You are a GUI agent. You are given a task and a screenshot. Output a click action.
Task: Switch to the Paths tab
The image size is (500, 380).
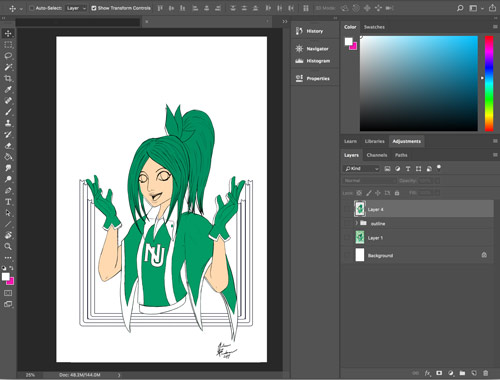tap(401, 155)
